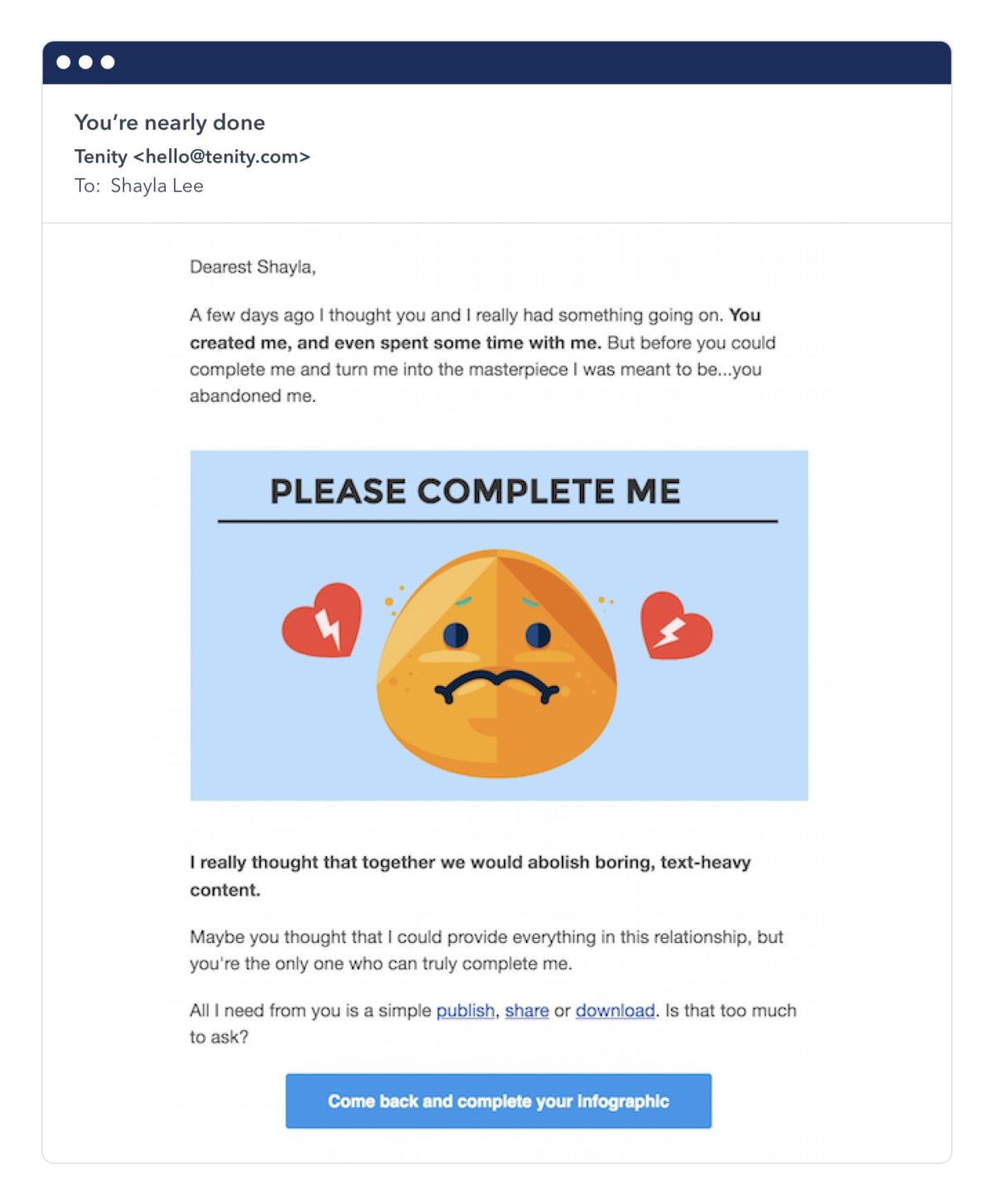This screenshot has width=994, height=1204.
Task: Click the sender address hello@tenity.com
Action: pyautogui.click(x=221, y=157)
